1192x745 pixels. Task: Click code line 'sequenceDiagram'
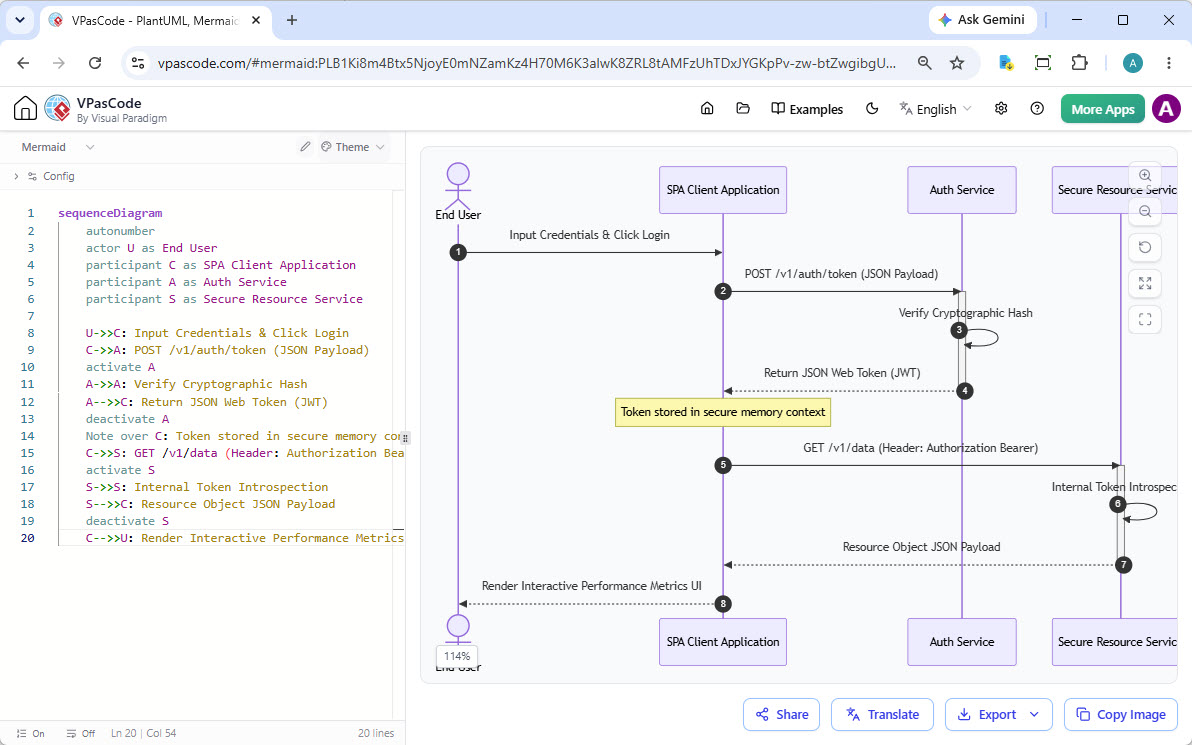pos(110,214)
